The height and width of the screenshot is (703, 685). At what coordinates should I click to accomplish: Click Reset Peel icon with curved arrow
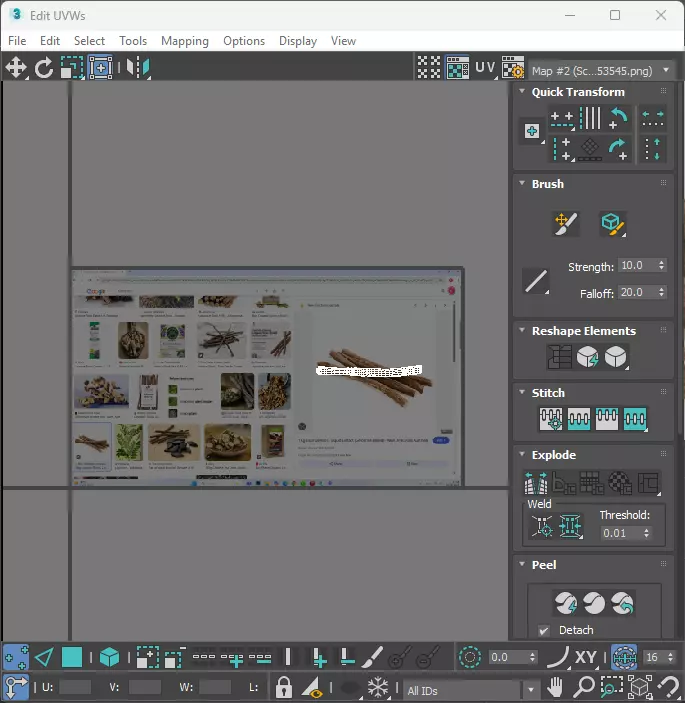click(622, 603)
